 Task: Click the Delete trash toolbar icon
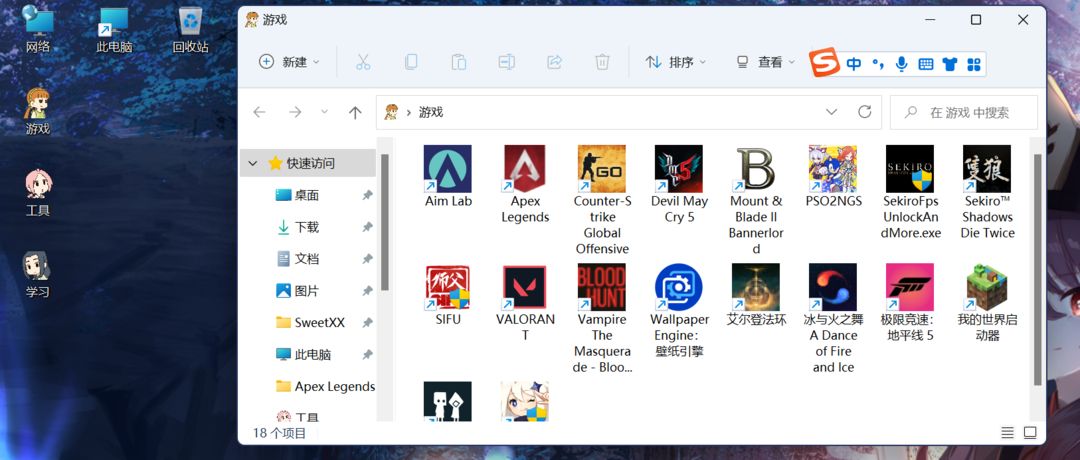tap(602, 62)
